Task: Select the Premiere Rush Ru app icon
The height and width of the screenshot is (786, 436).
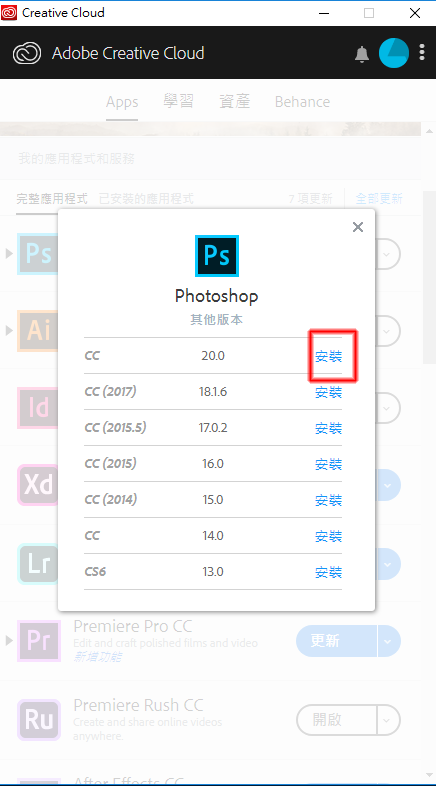Action: point(39,720)
